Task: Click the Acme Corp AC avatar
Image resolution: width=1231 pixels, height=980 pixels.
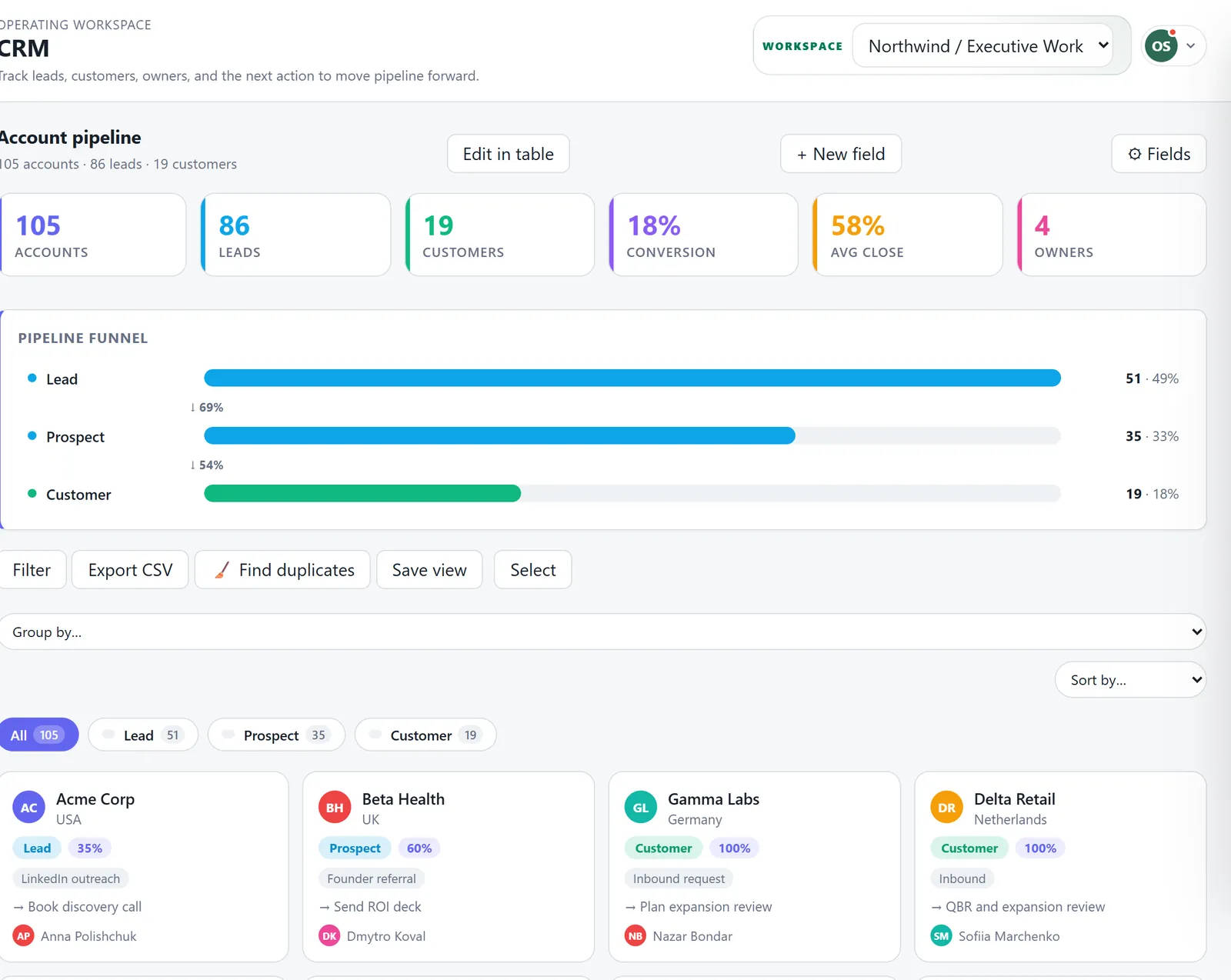Action: click(28, 808)
